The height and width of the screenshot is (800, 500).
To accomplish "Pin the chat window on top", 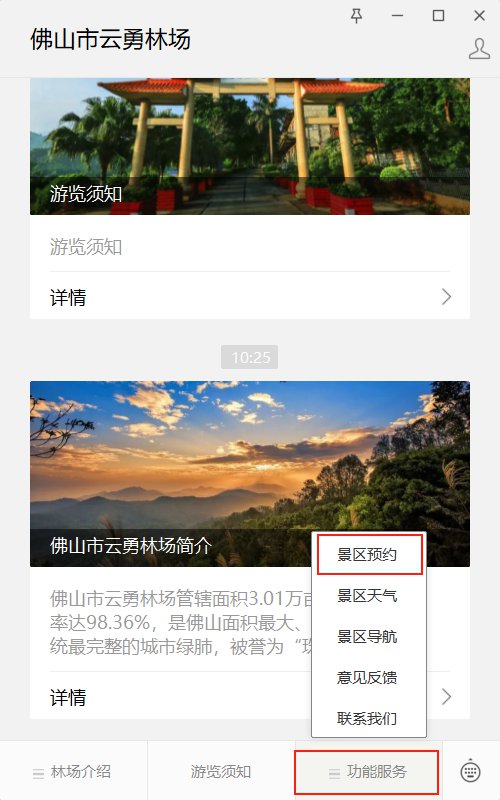I will point(356,16).
